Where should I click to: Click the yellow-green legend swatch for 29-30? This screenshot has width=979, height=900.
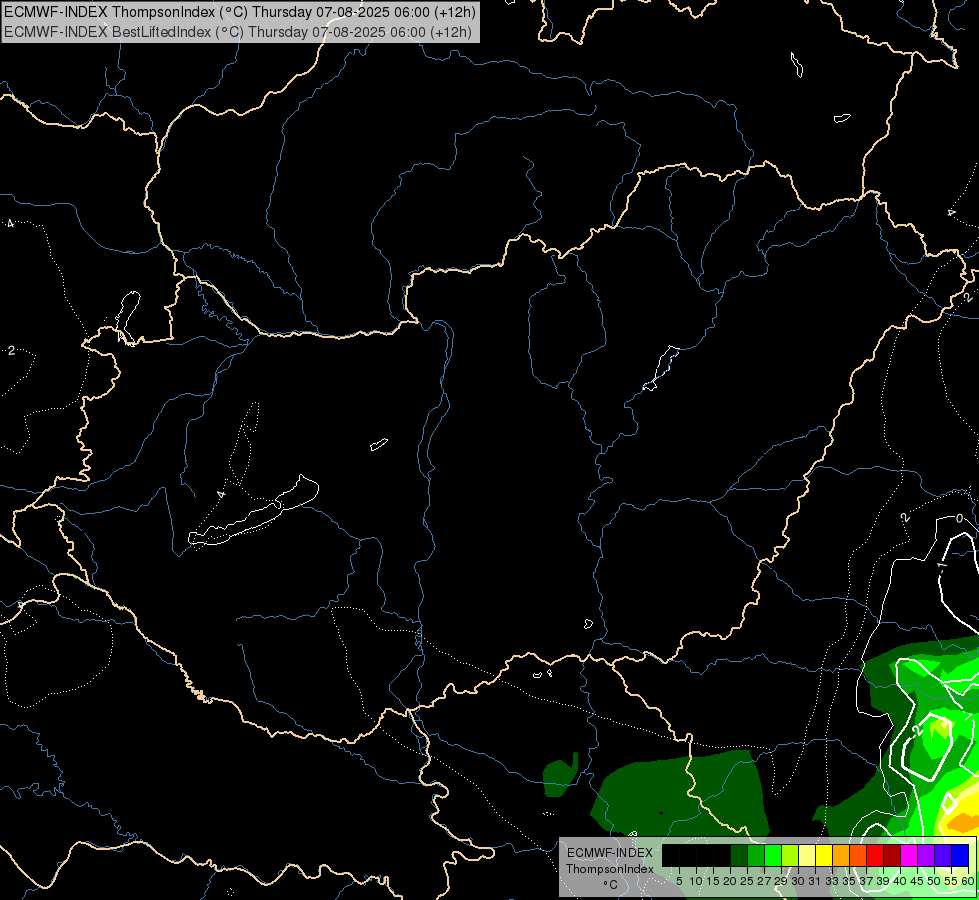(790, 855)
